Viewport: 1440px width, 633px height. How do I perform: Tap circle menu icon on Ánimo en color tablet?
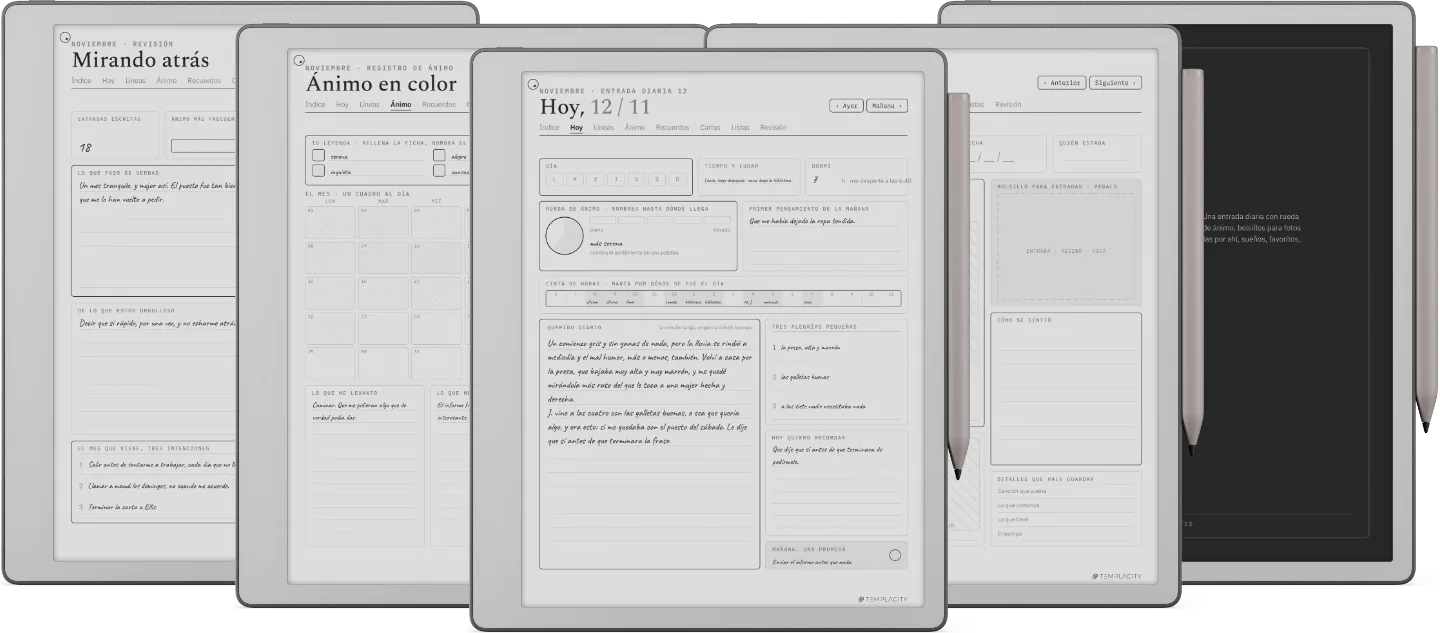pos(299,60)
